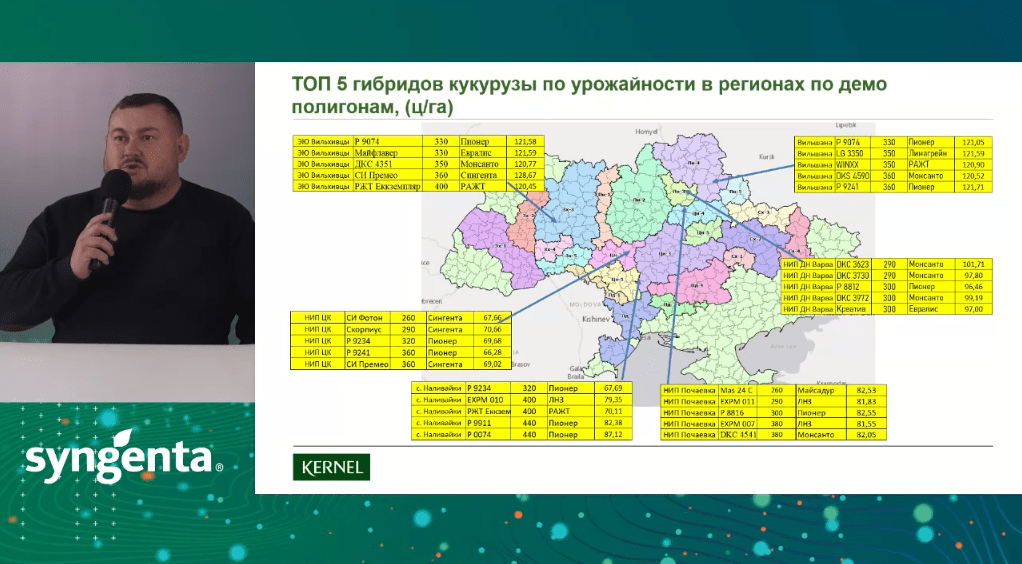Viewport: 1022px width, 564px height.
Task: Click the Mas 24 C hybrid cell
Action: click(738, 390)
